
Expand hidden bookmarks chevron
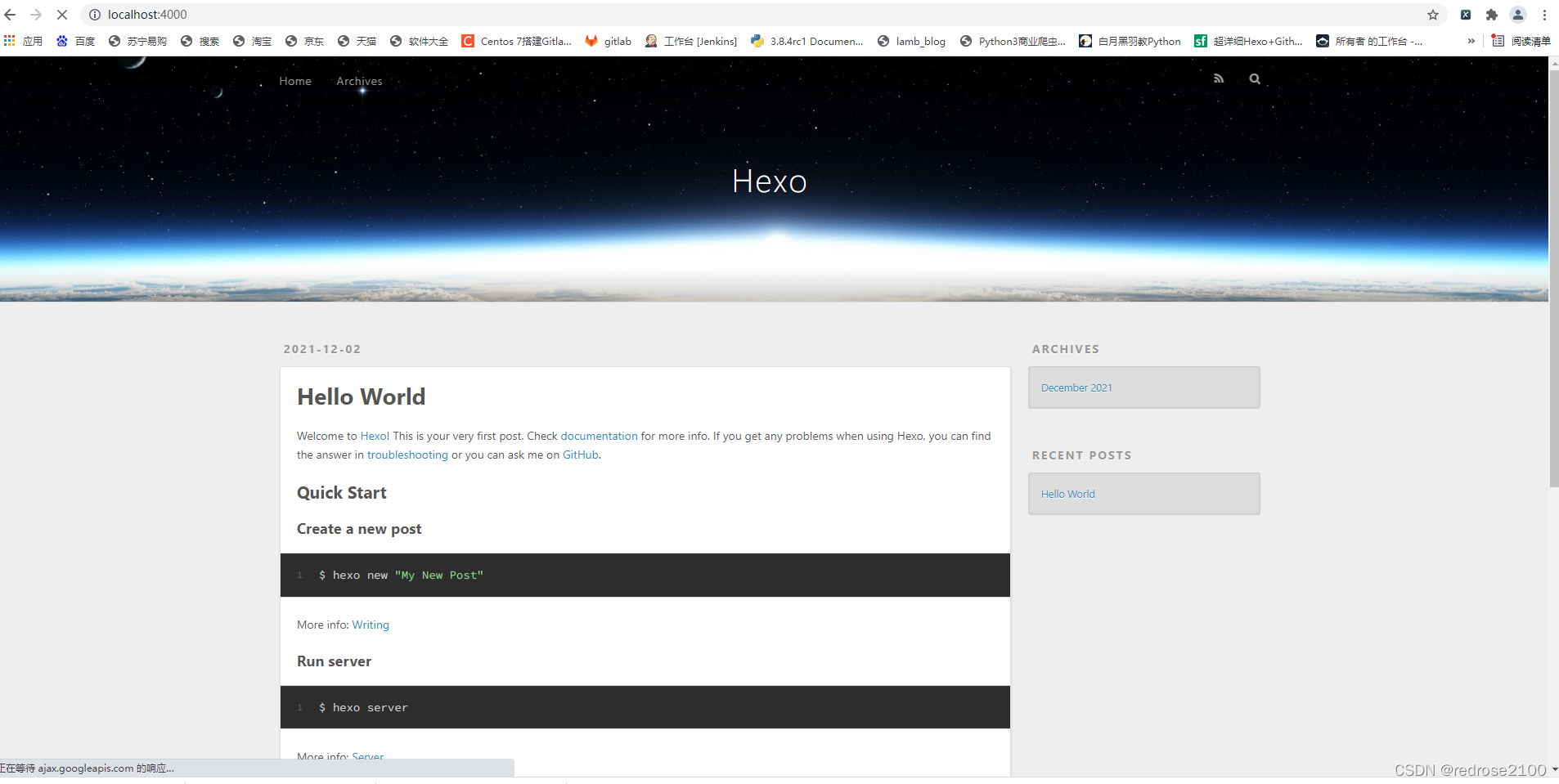click(x=1471, y=41)
